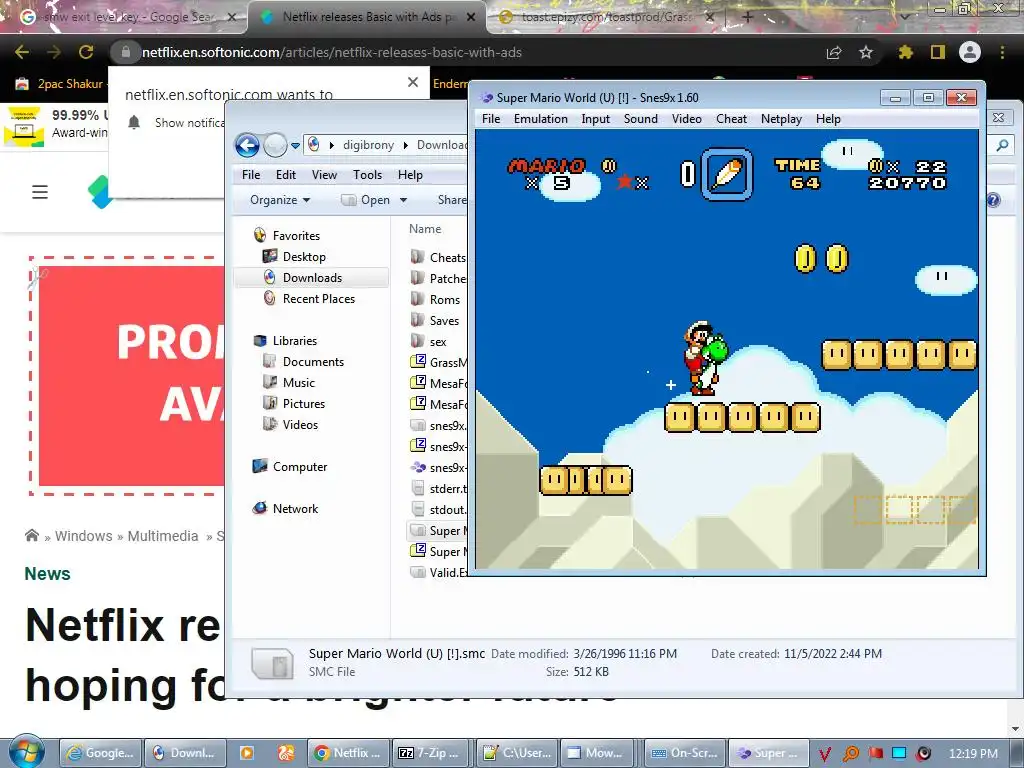Dismiss the notification permission popup

413,82
